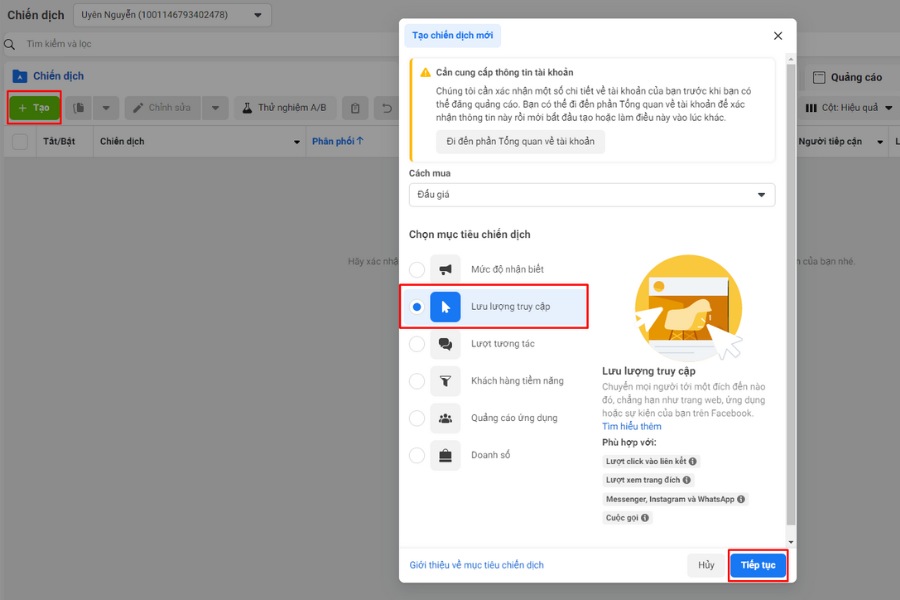
Task: Open the dropdown arrow next to Chỉnh sửa
Action: (216, 108)
